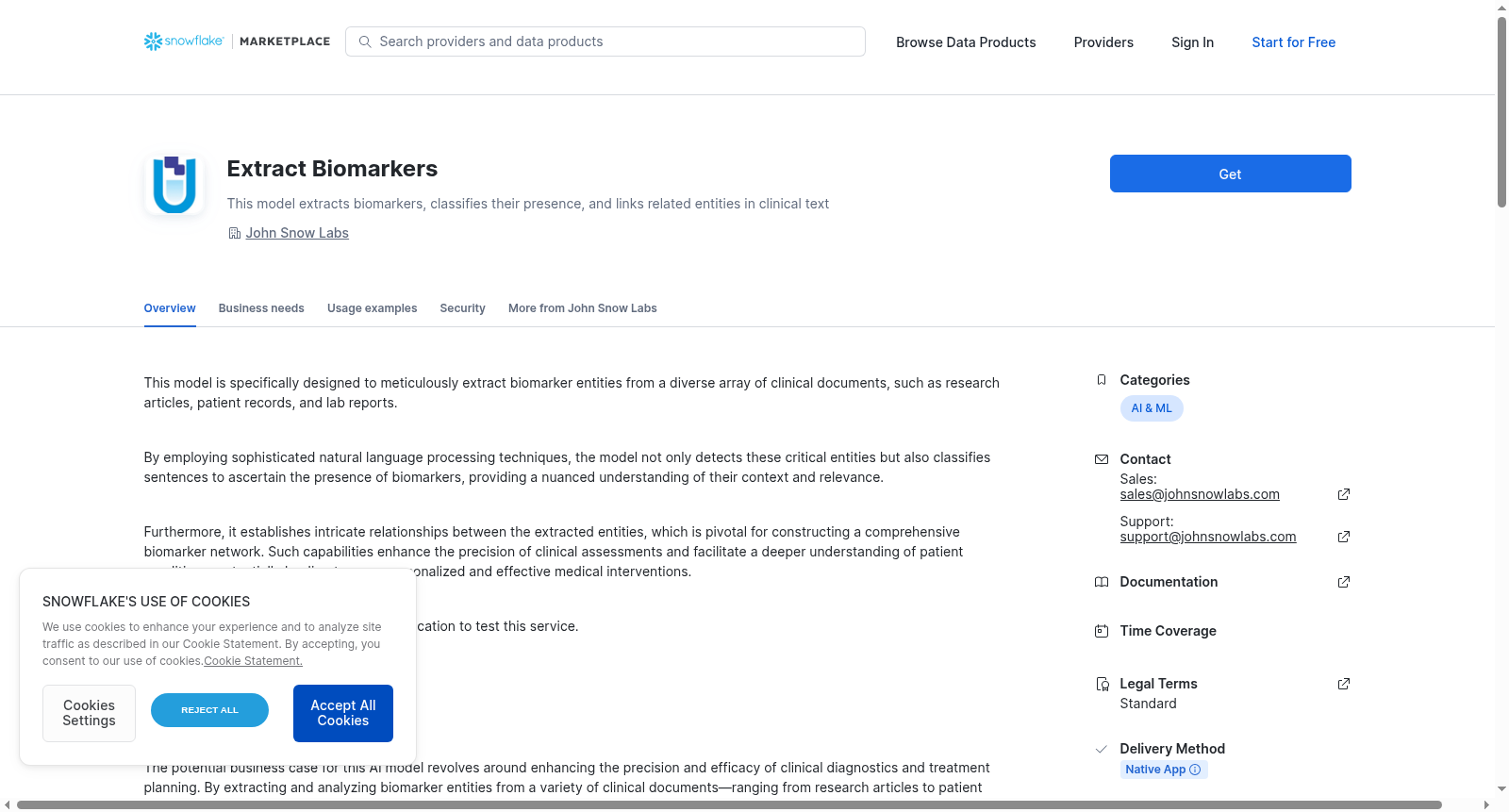This screenshot has height=812, width=1509.
Task: Open the Legal Terms external link icon
Action: [x=1344, y=684]
